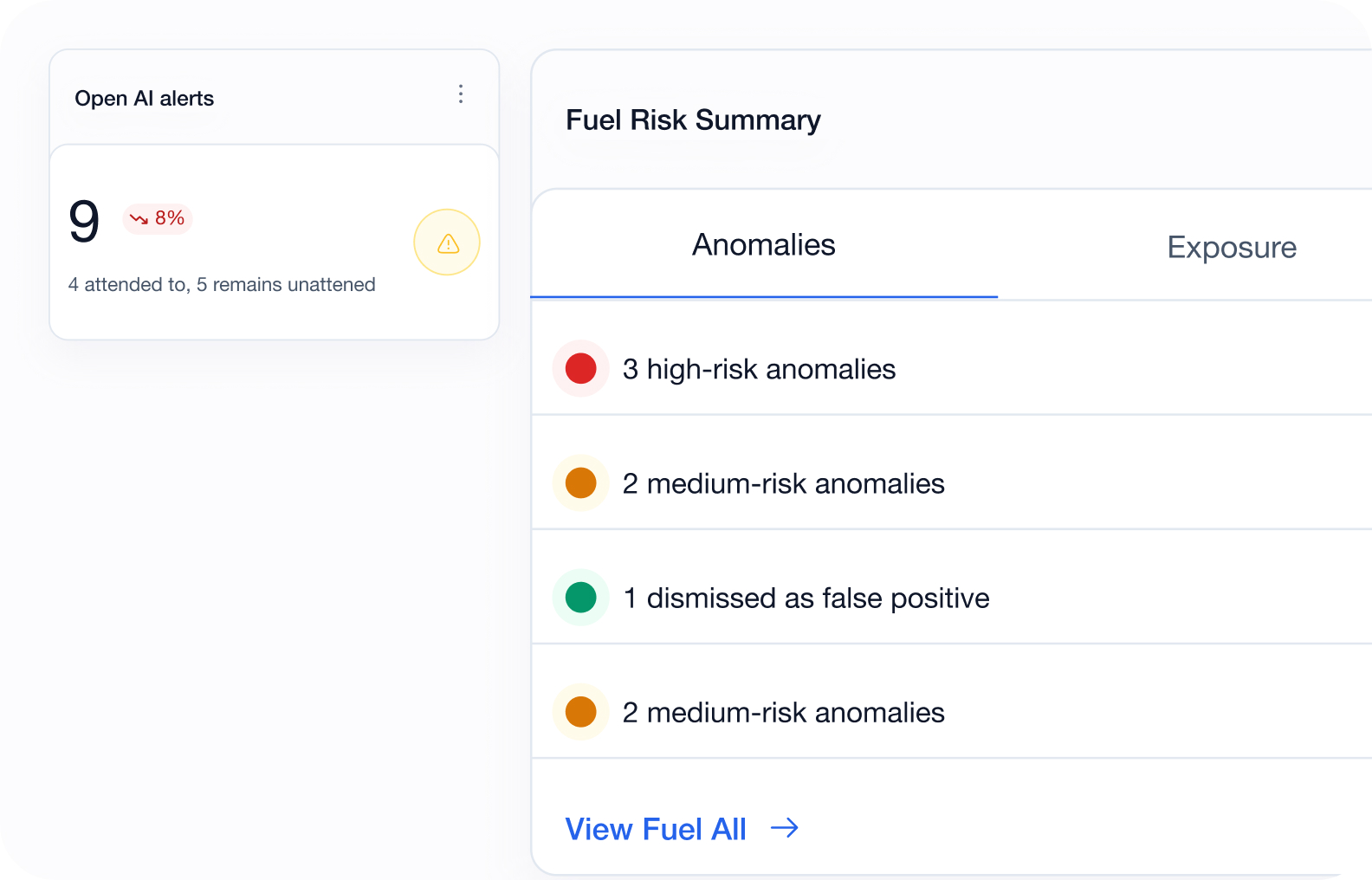
Task: Switch to the Anomalies tab
Action: coord(764,245)
